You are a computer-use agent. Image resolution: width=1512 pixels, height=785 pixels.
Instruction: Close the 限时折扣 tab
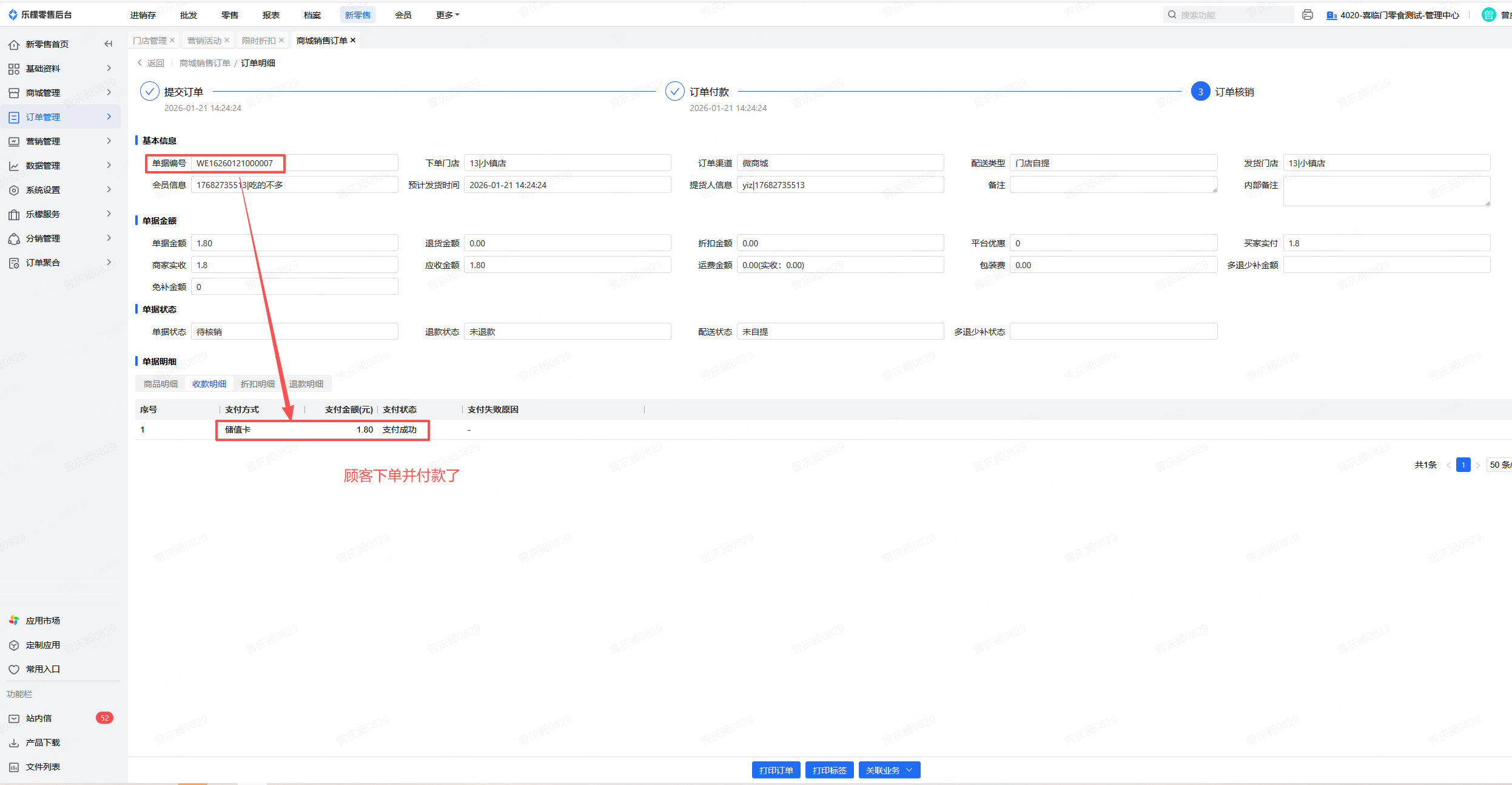tap(281, 41)
